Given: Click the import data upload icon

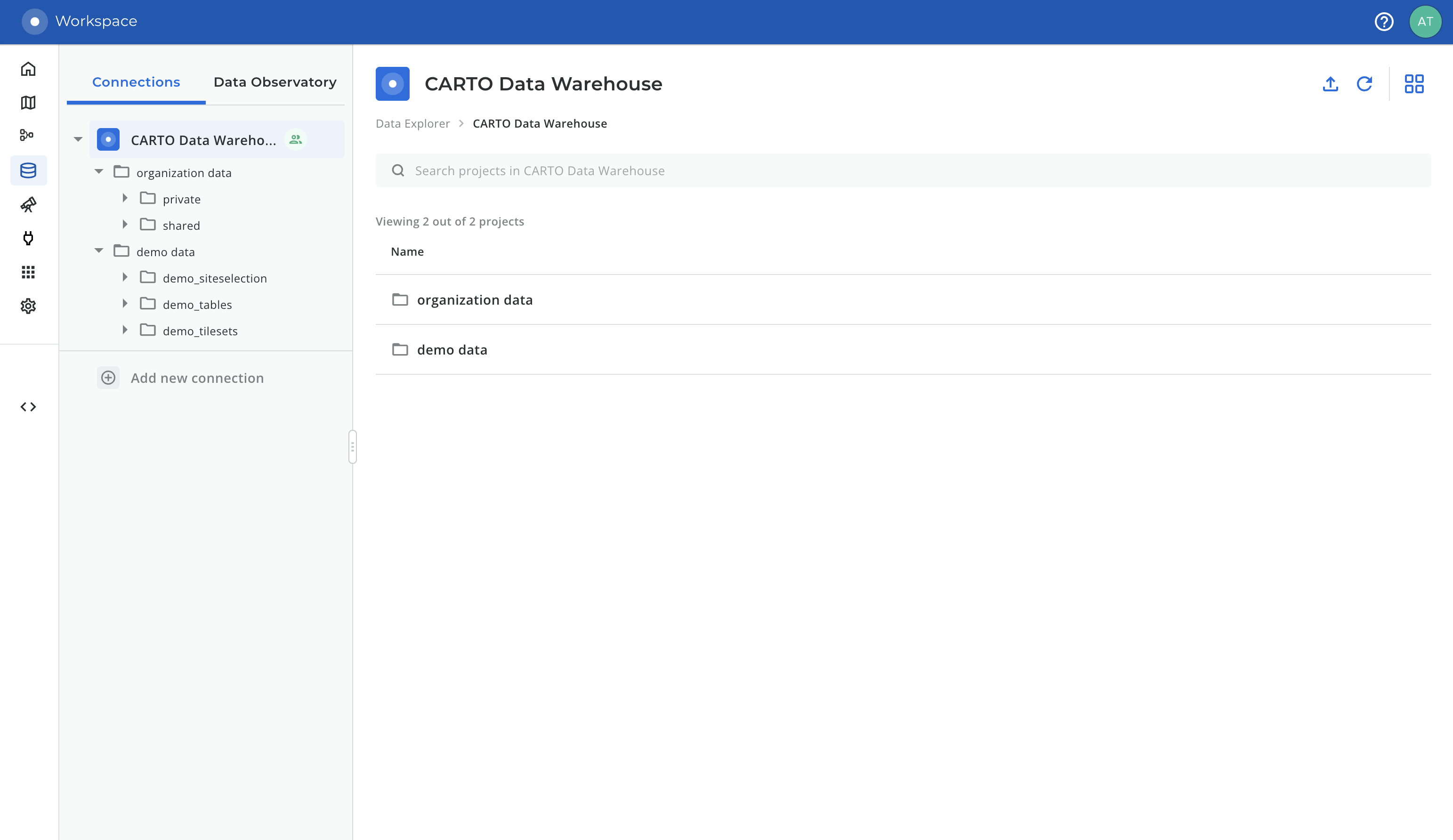Looking at the screenshot, I should (1330, 84).
